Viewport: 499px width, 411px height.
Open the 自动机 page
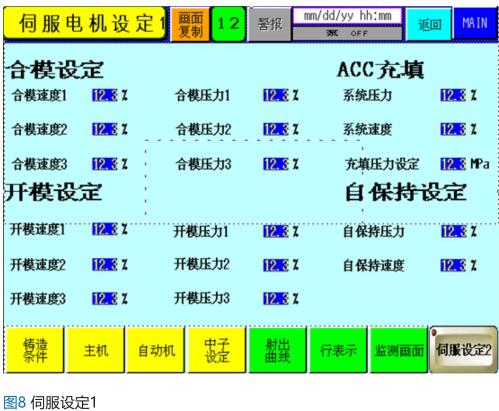coord(156,350)
